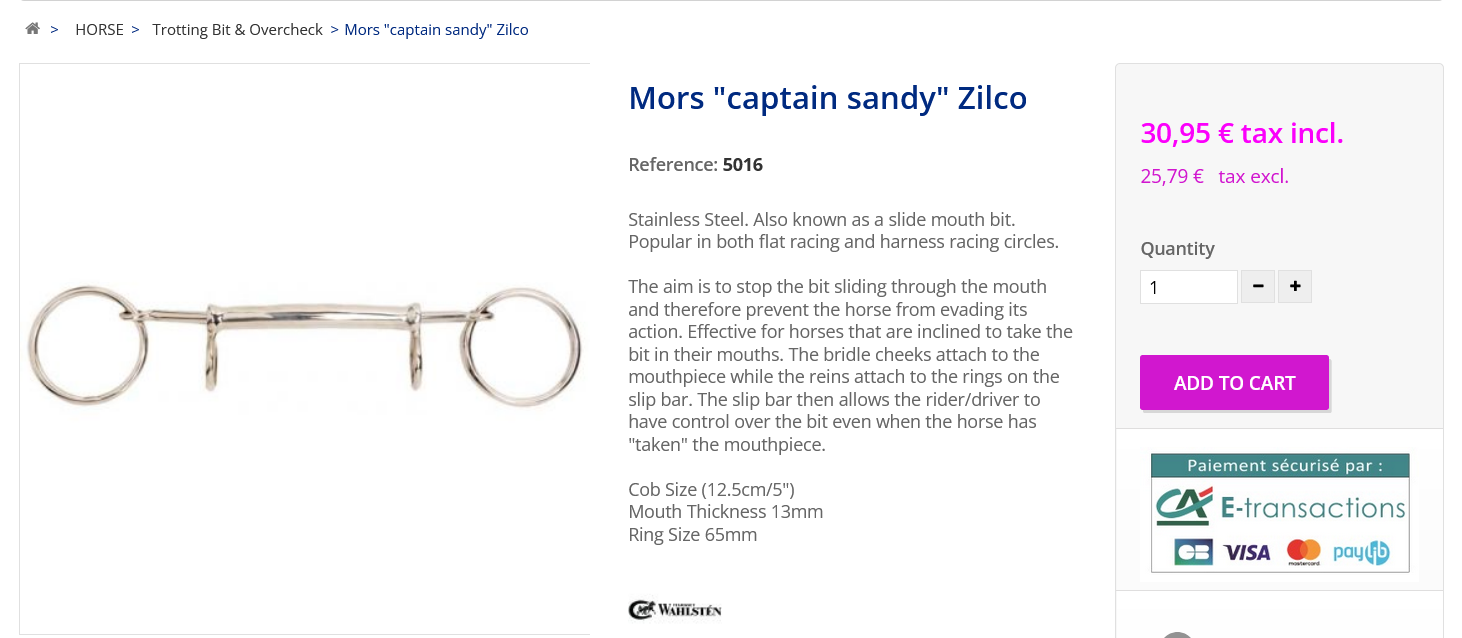
Task: Select the Mors "captain sandy" Zilco breadcrumb
Action: (436, 30)
